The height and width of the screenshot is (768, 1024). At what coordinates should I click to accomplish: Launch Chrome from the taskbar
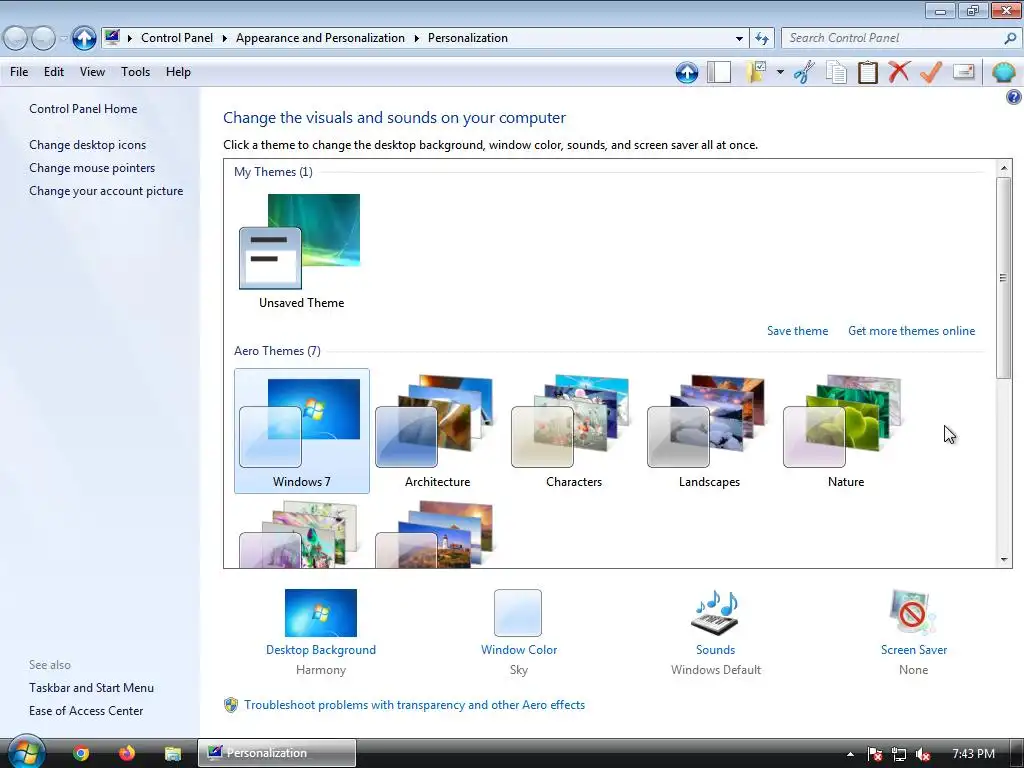coord(81,753)
